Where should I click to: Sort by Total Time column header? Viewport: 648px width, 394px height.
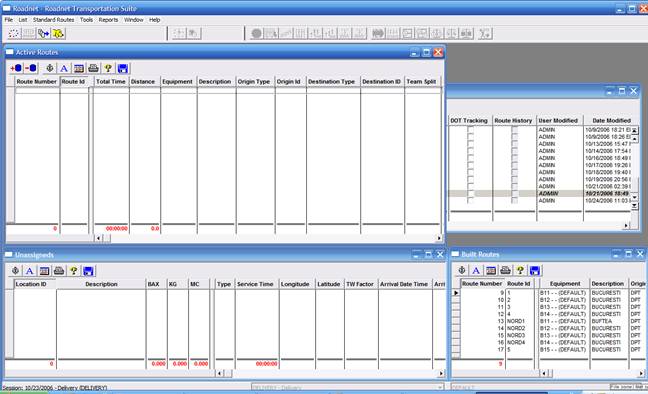coord(111,81)
